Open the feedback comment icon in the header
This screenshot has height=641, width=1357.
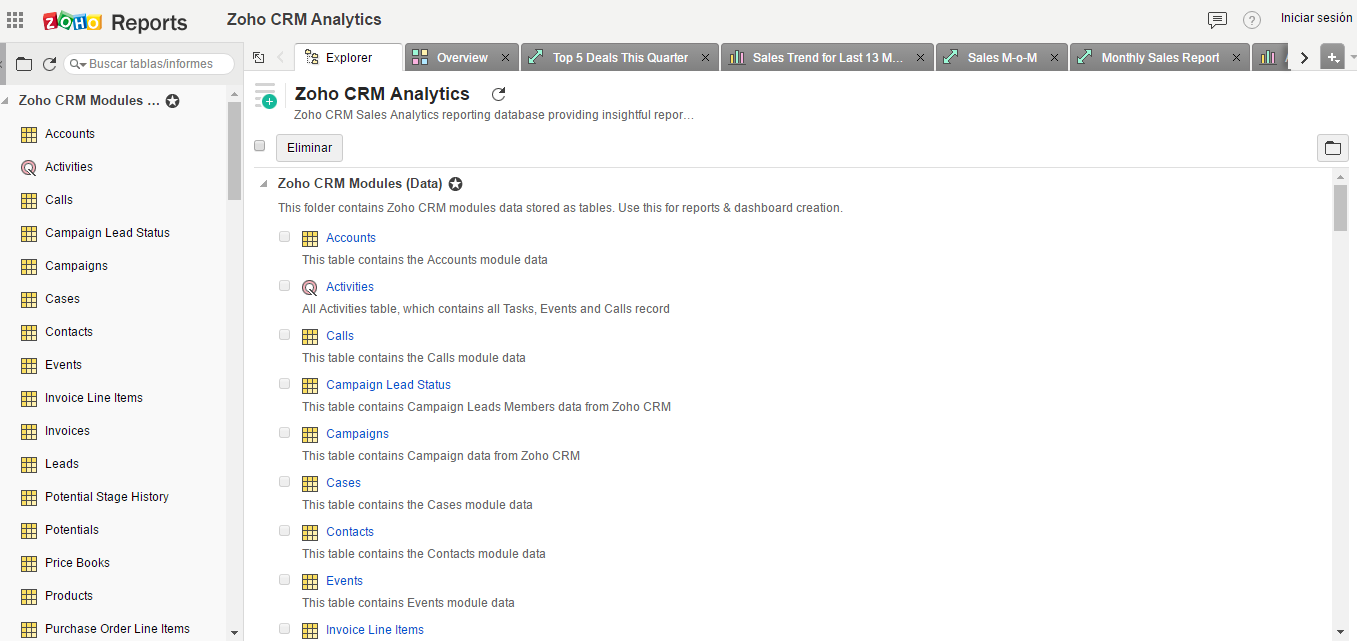pyautogui.click(x=1217, y=19)
